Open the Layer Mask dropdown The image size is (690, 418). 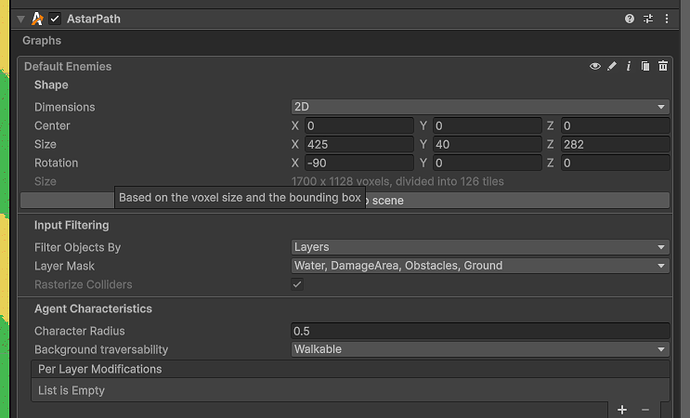[x=479, y=266]
